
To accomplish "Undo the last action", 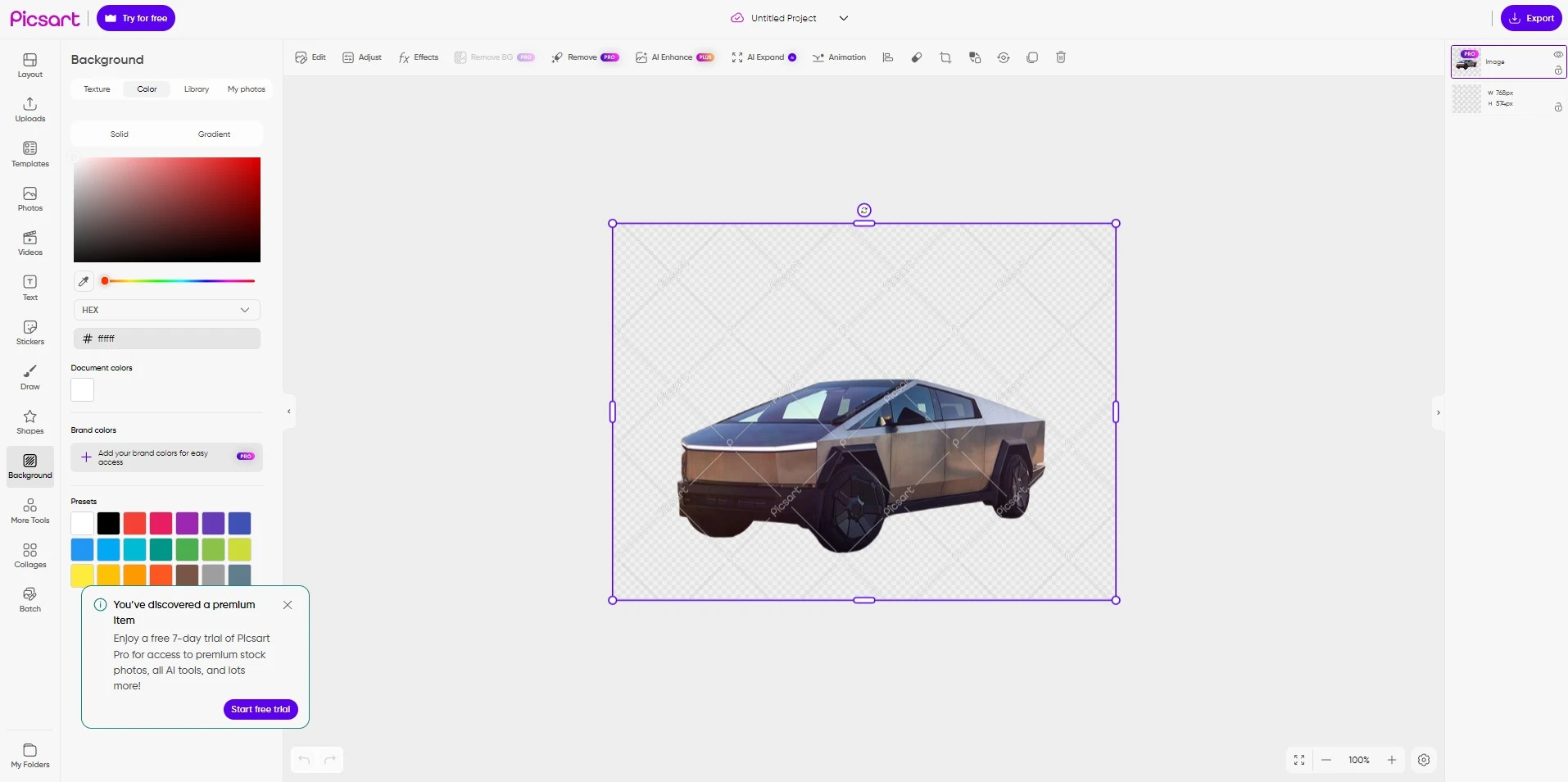I will (304, 760).
